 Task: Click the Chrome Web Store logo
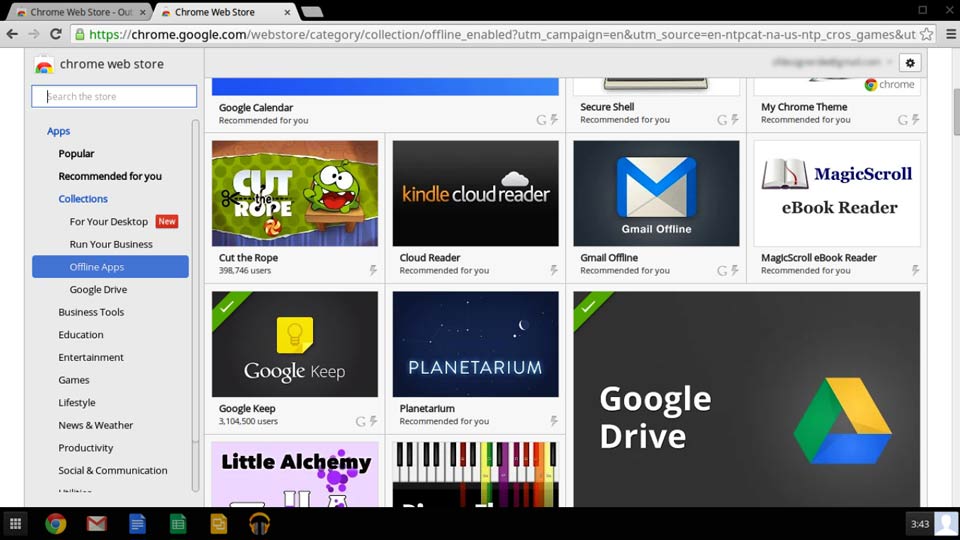click(44, 64)
